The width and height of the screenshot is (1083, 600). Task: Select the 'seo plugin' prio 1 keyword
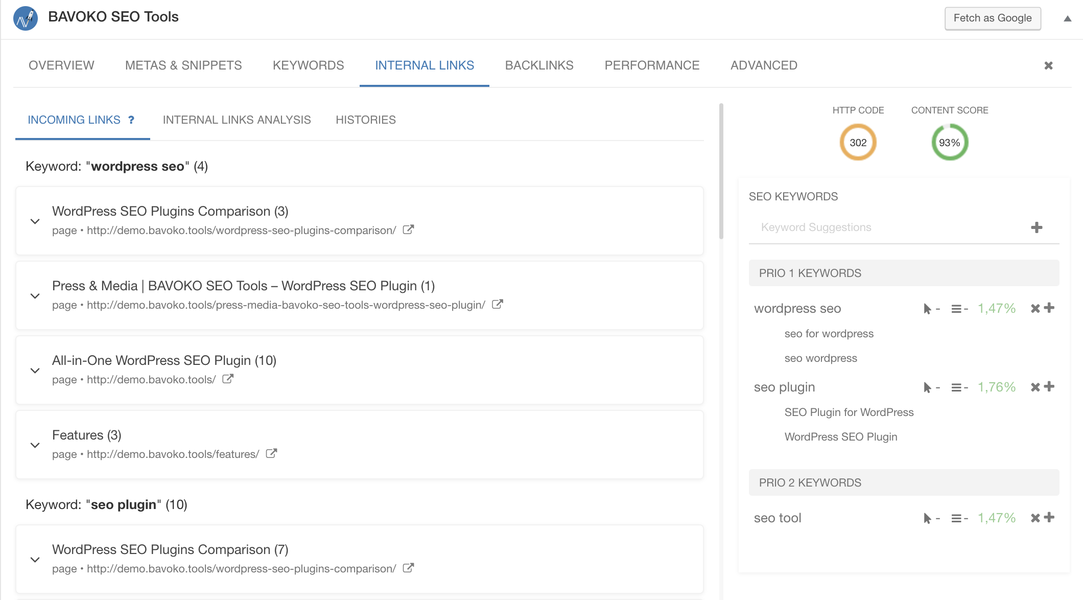click(784, 387)
